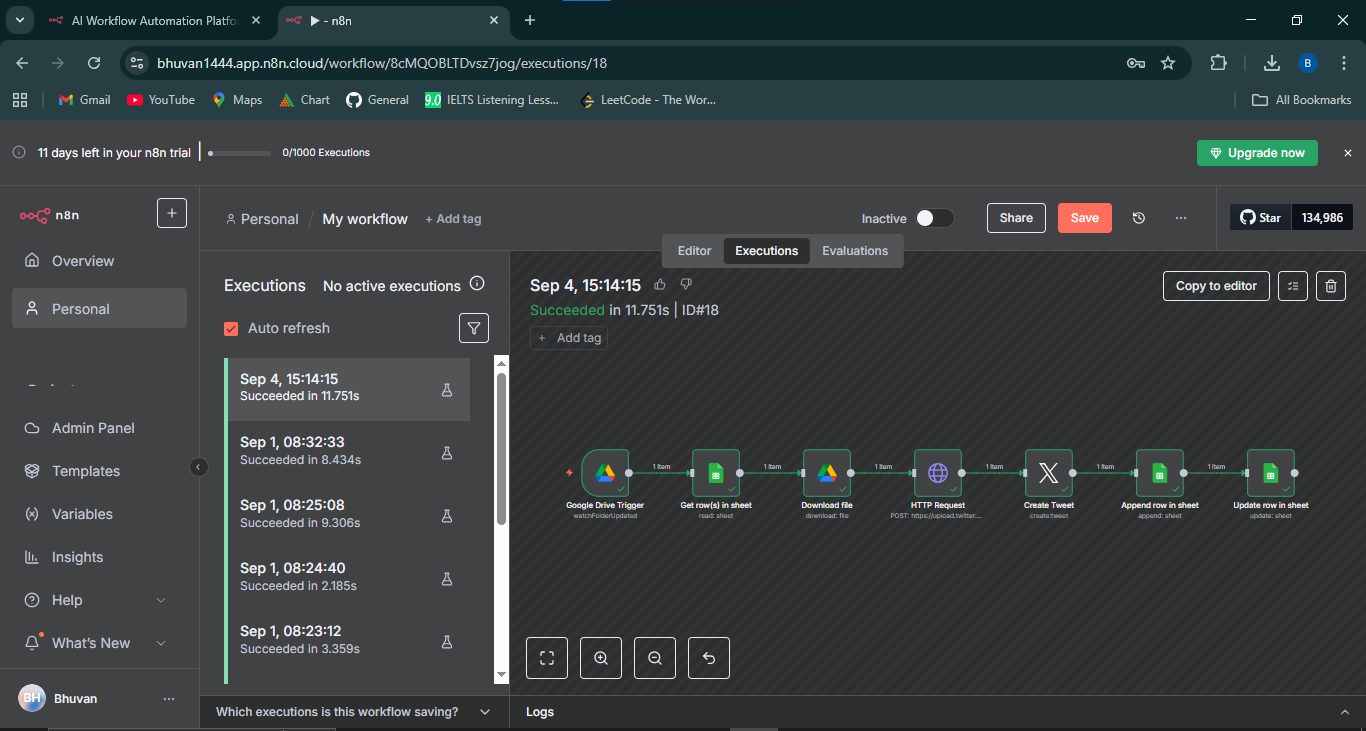Select the Create Tweet X node
The height and width of the screenshot is (731, 1366).
coord(1048,473)
